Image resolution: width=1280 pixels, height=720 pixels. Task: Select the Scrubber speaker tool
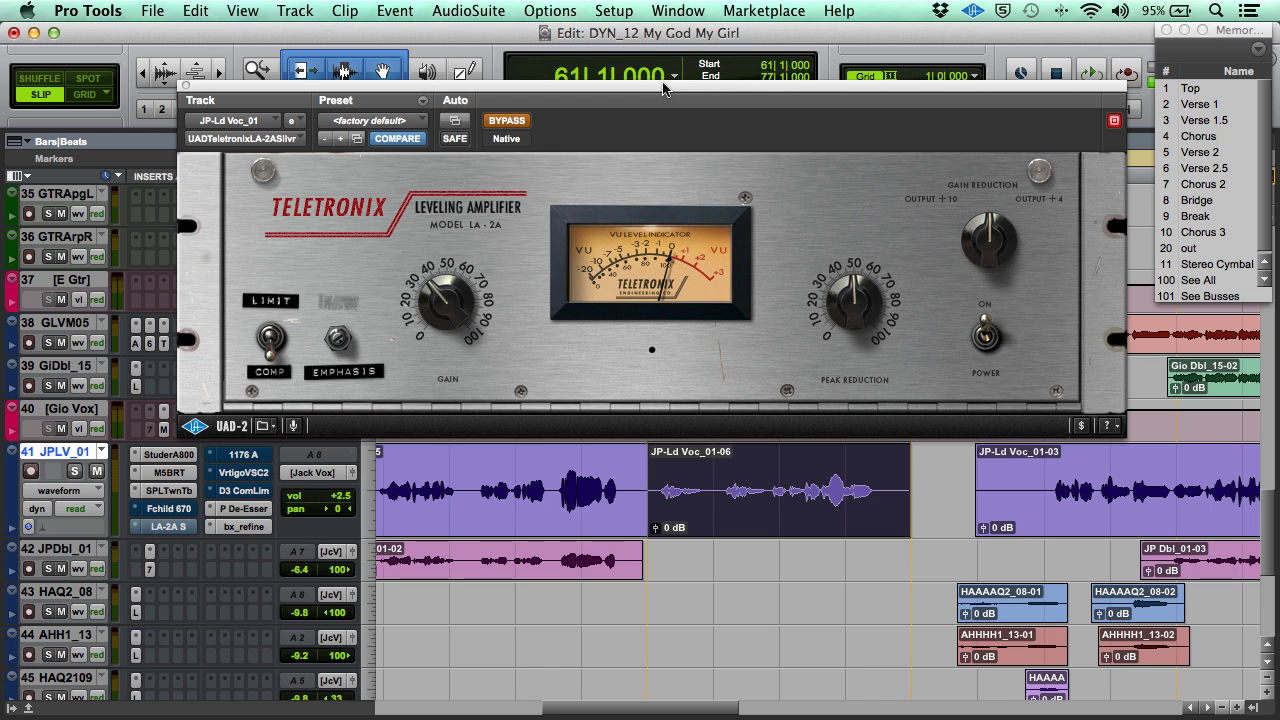pyautogui.click(x=427, y=71)
